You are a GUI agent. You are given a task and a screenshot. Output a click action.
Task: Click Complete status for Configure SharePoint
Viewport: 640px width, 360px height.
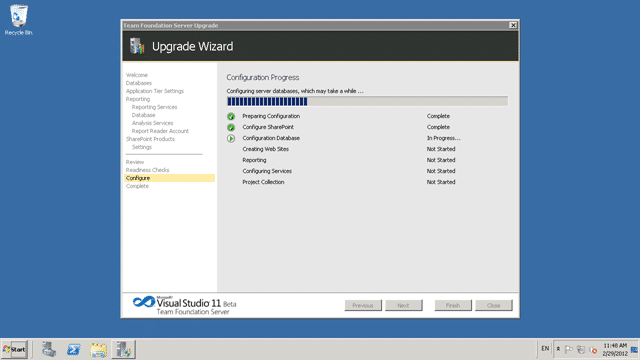pyautogui.click(x=438, y=127)
